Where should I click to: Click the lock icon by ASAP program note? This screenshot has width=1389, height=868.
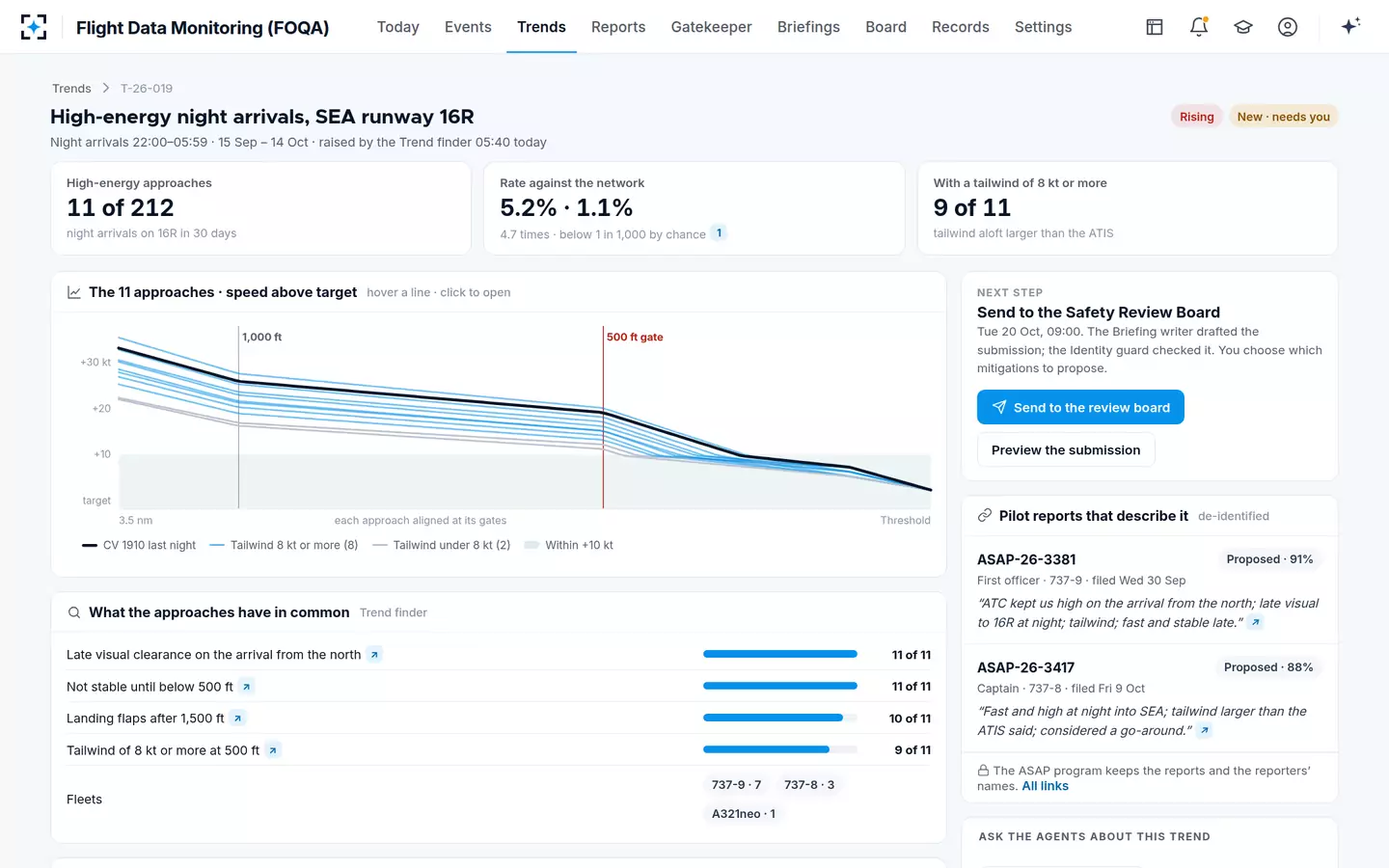983,771
